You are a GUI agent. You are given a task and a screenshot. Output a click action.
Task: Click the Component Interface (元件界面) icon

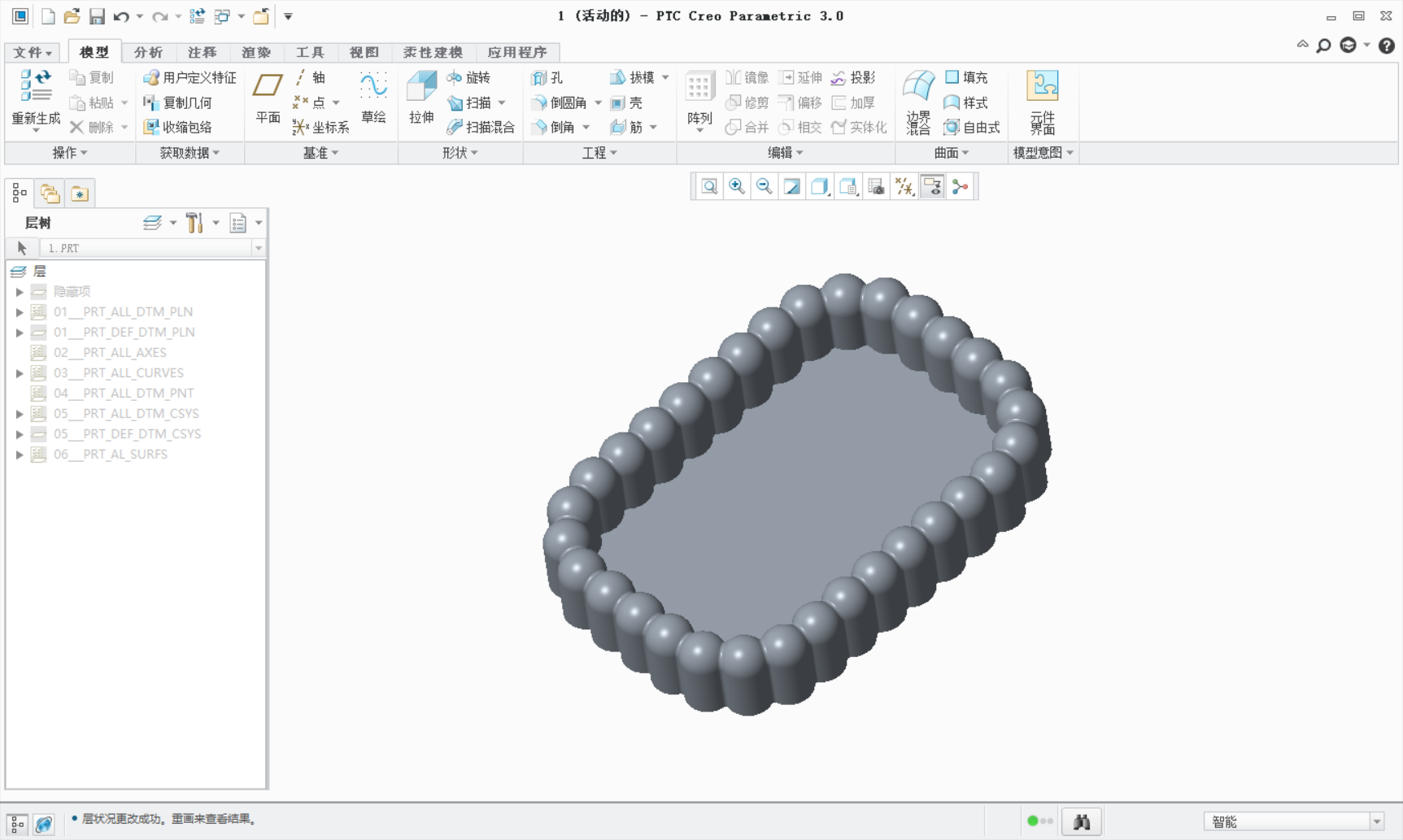coord(1042,101)
